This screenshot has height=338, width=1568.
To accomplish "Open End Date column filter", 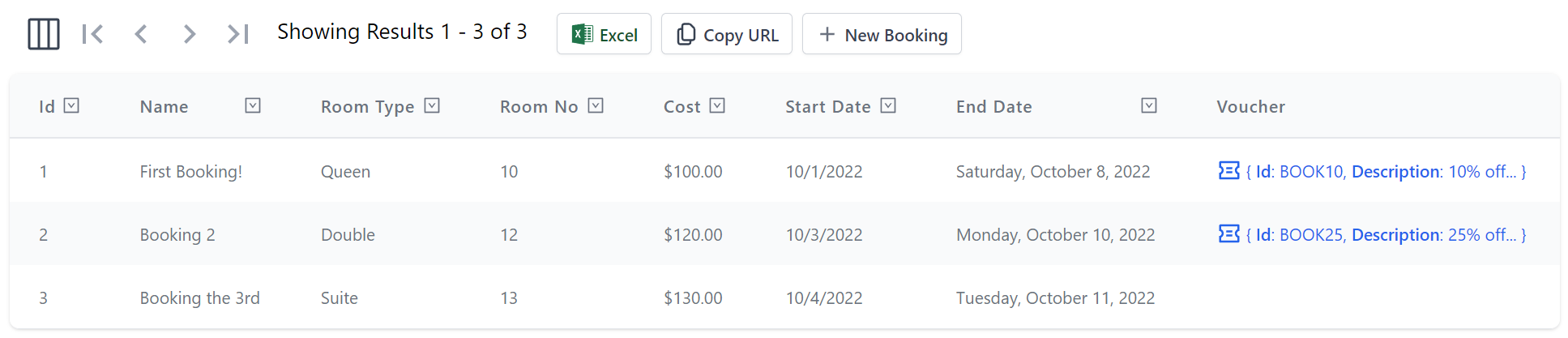I will (1149, 105).
